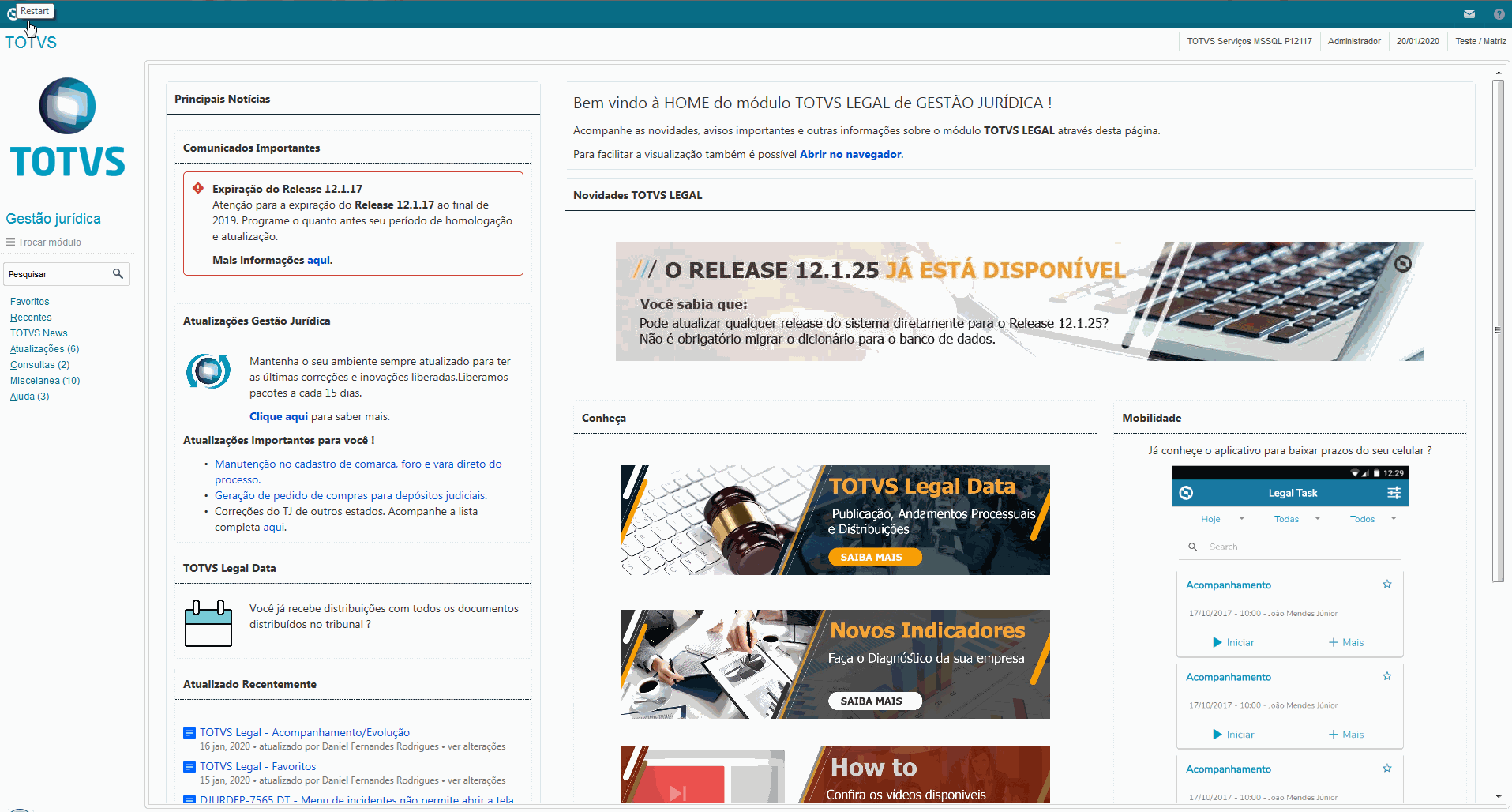Click the 'Clique aqui' link for updates
Viewport: 1512px width, 812px height.
click(x=279, y=416)
